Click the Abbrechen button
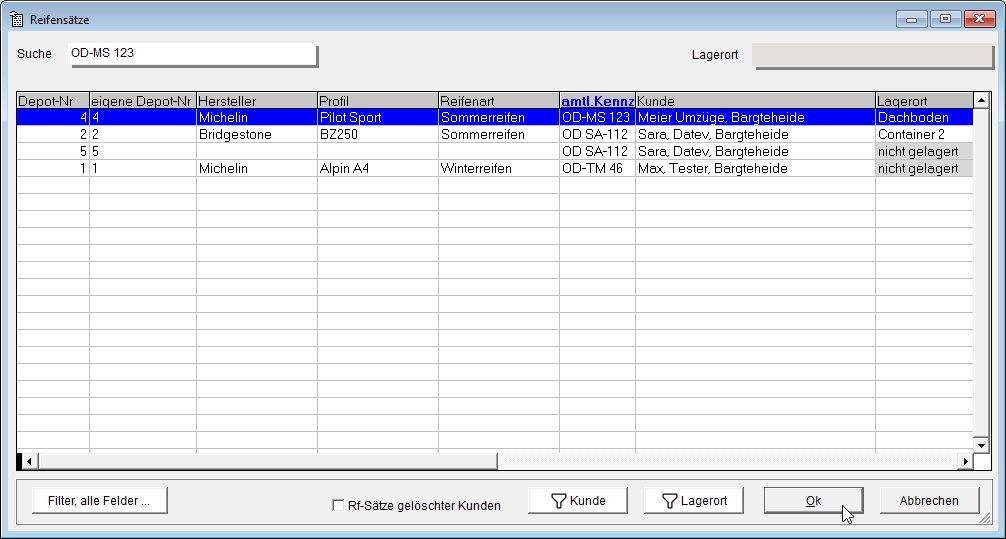Image resolution: width=1006 pixels, height=539 pixels. pyautogui.click(x=929, y=500)
